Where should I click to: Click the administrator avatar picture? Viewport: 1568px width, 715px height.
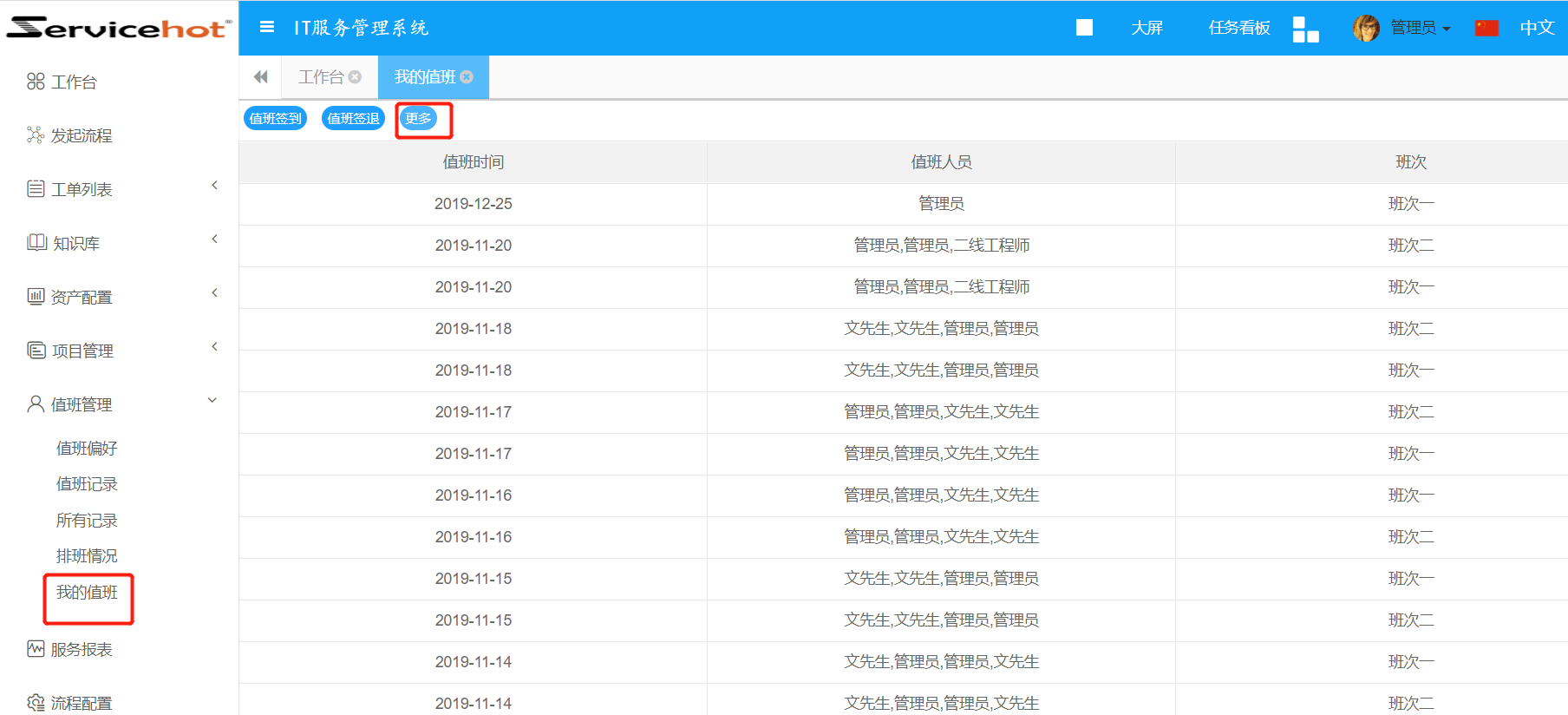(1366, 28)
